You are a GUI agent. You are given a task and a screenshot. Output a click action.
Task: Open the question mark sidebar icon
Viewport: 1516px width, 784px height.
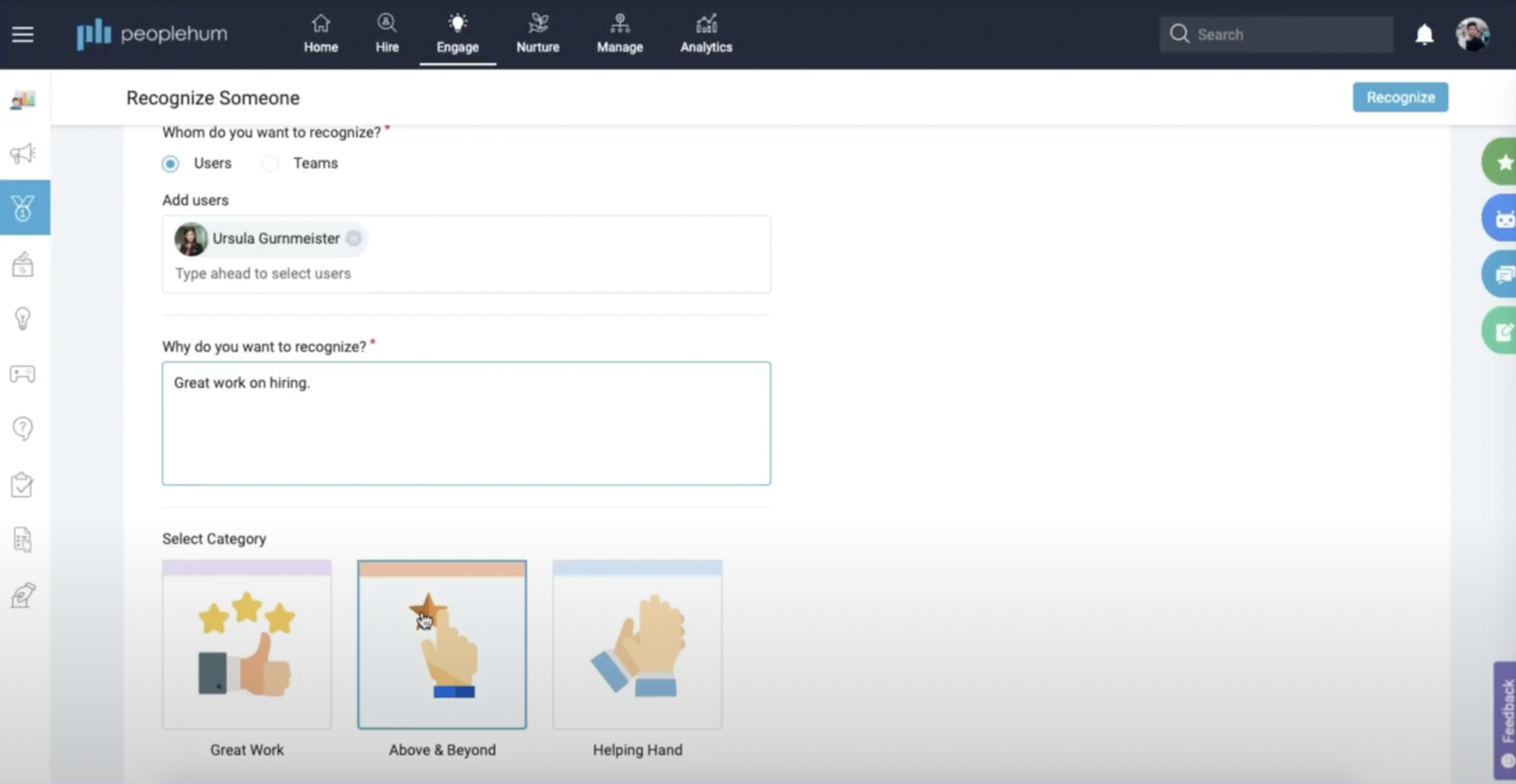click(23, 428)
